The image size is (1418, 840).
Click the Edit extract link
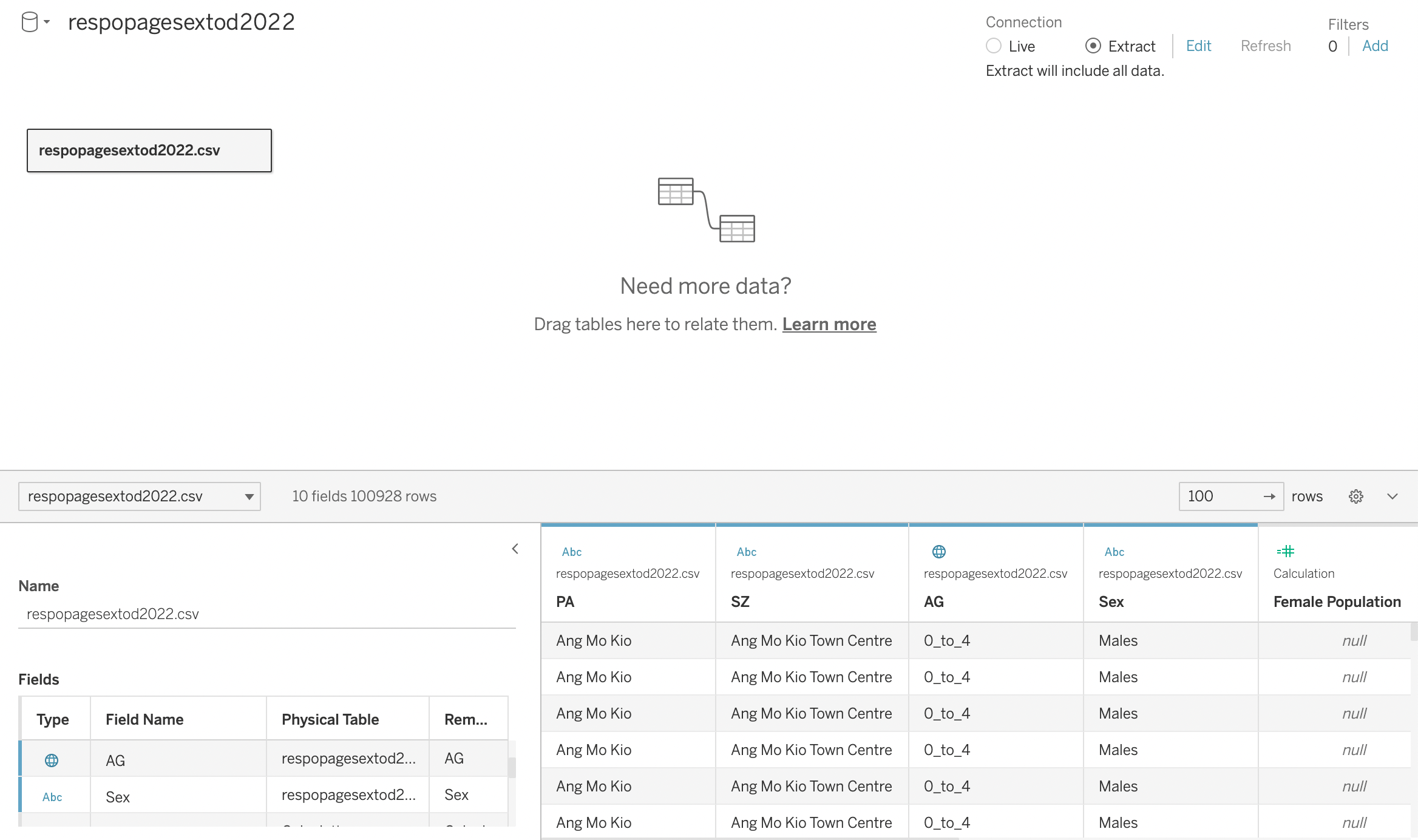click(x=1198, y=46)
